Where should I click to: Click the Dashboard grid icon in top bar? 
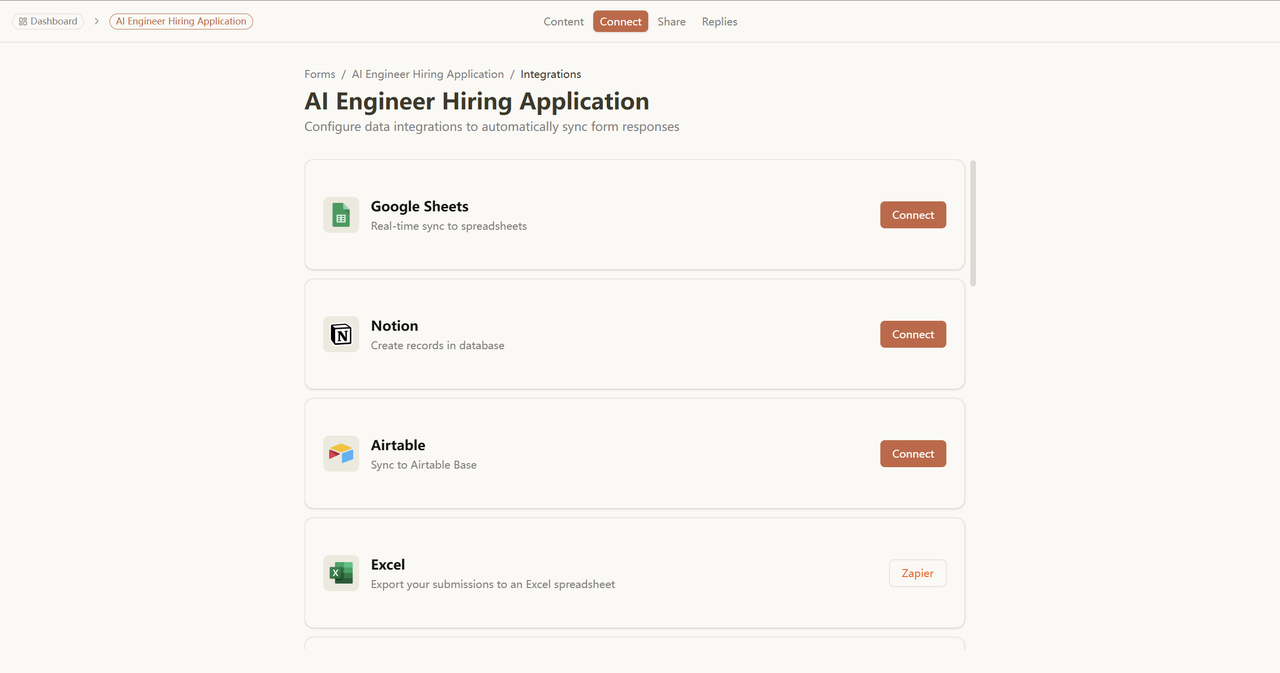23,21
